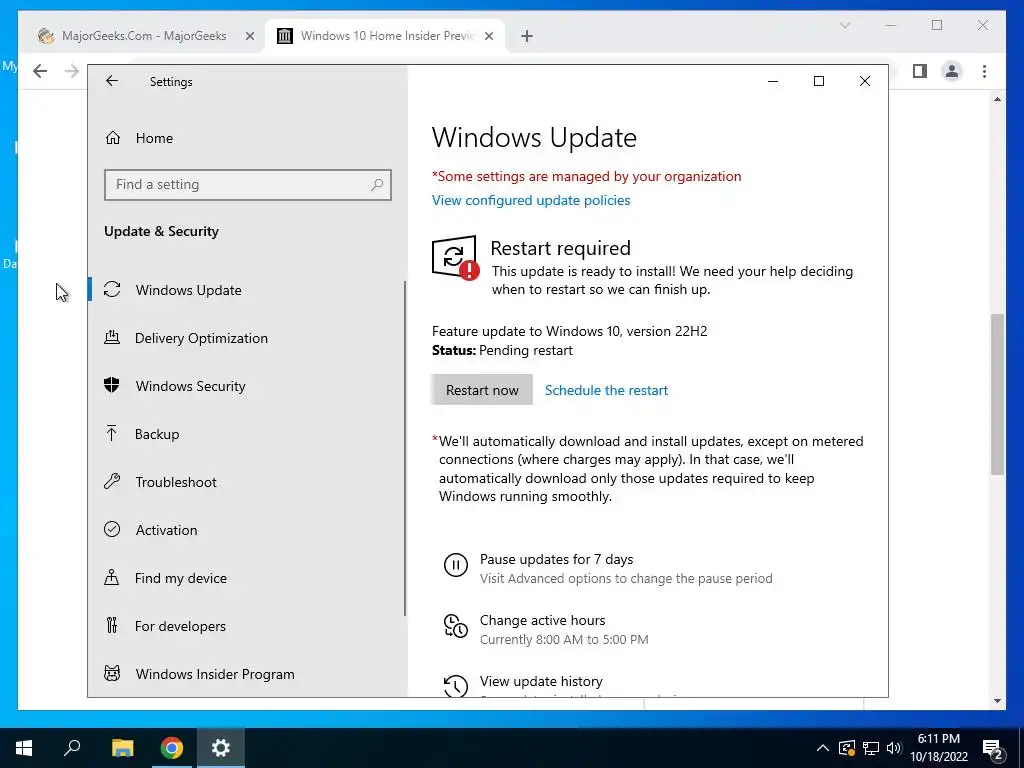Click the Activation checkmark icon
Screen dimensions: 1024x768
(112, 530)
